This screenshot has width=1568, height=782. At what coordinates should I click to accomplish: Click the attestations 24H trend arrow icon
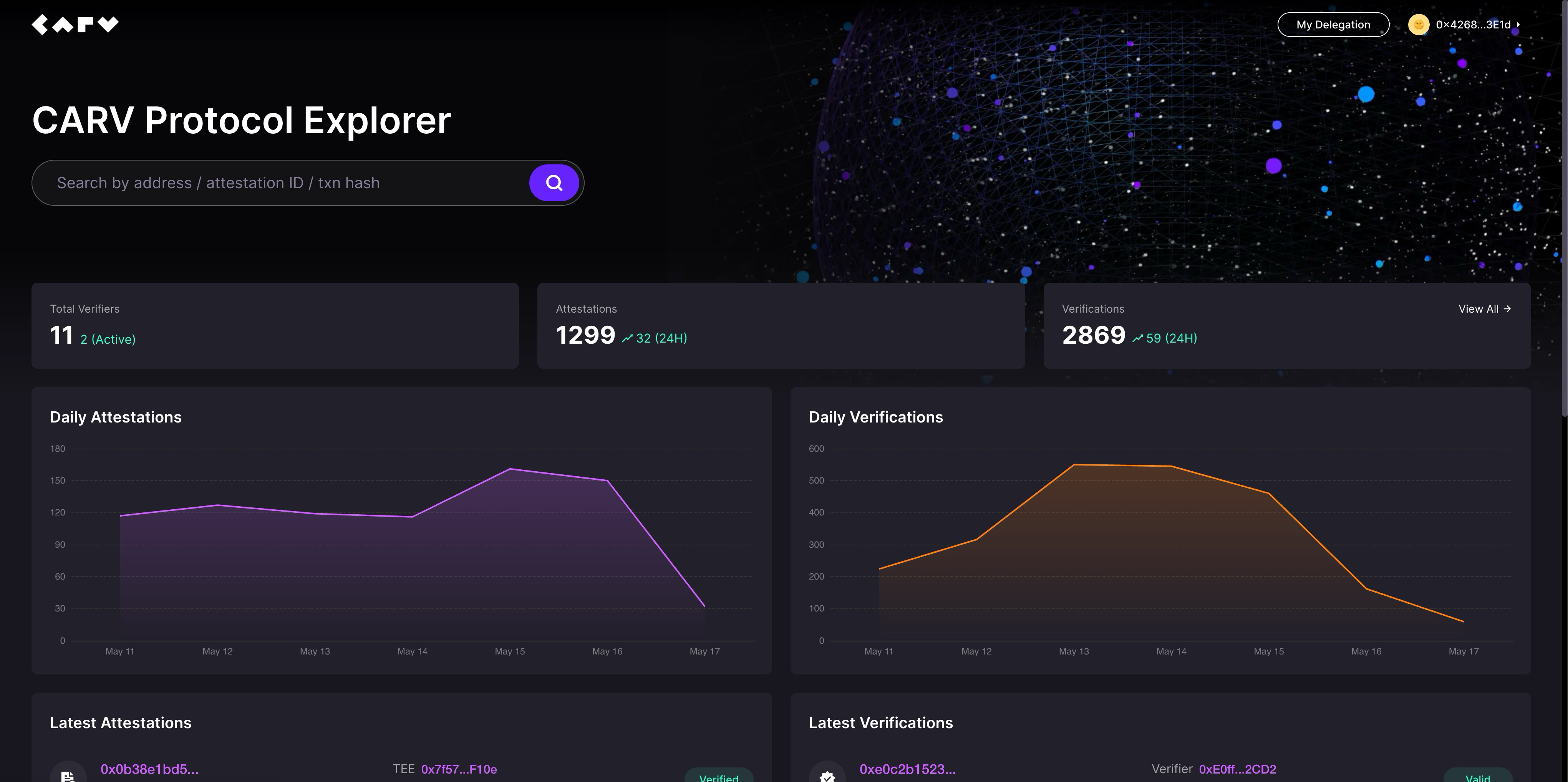[627, 338]
